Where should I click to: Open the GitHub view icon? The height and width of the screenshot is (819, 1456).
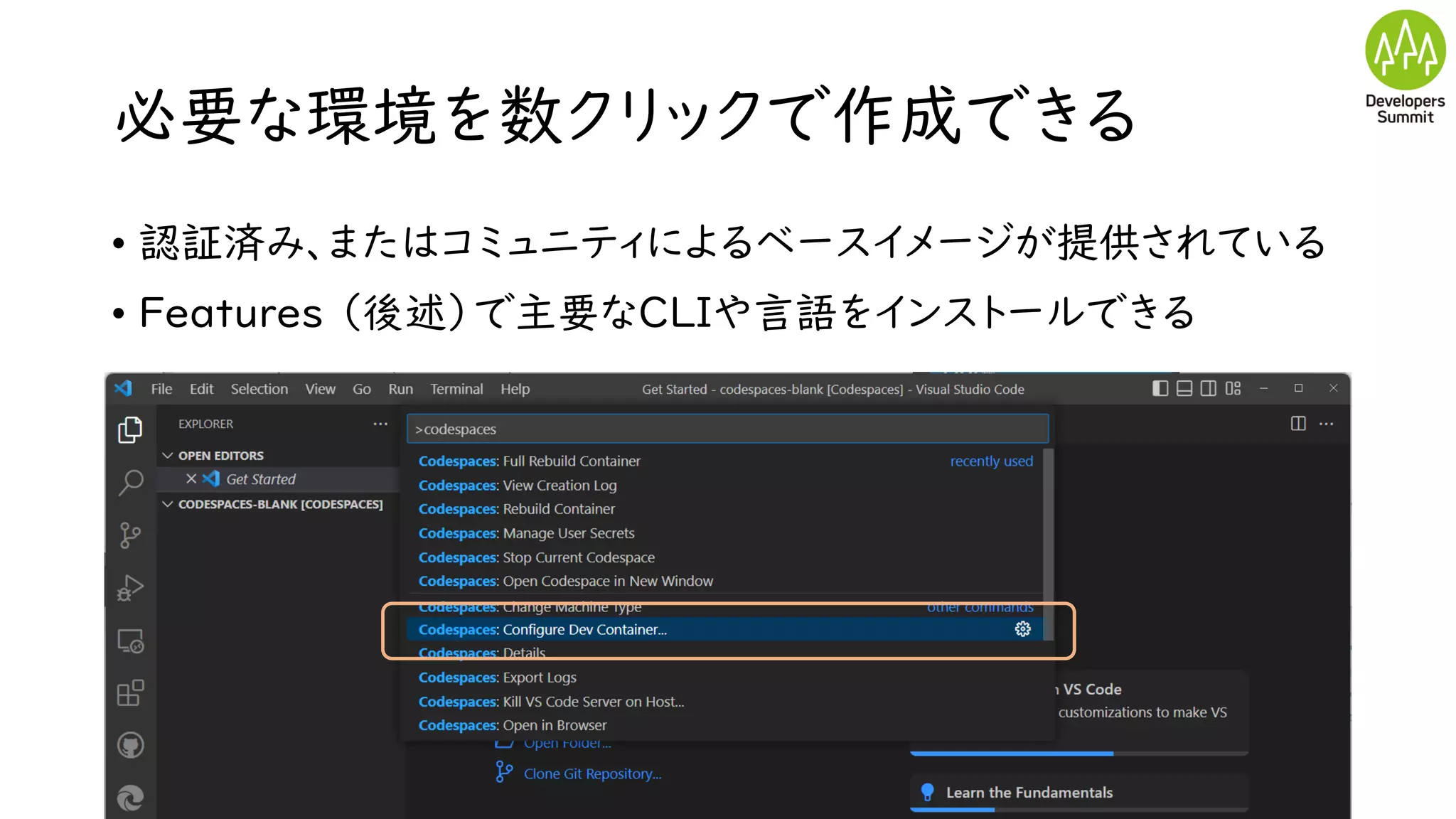131,745
